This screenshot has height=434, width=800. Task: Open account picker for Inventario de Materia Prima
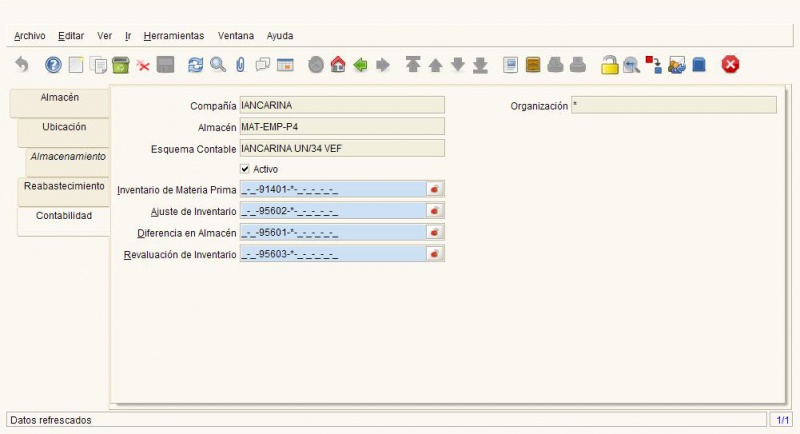pos(435,189)
